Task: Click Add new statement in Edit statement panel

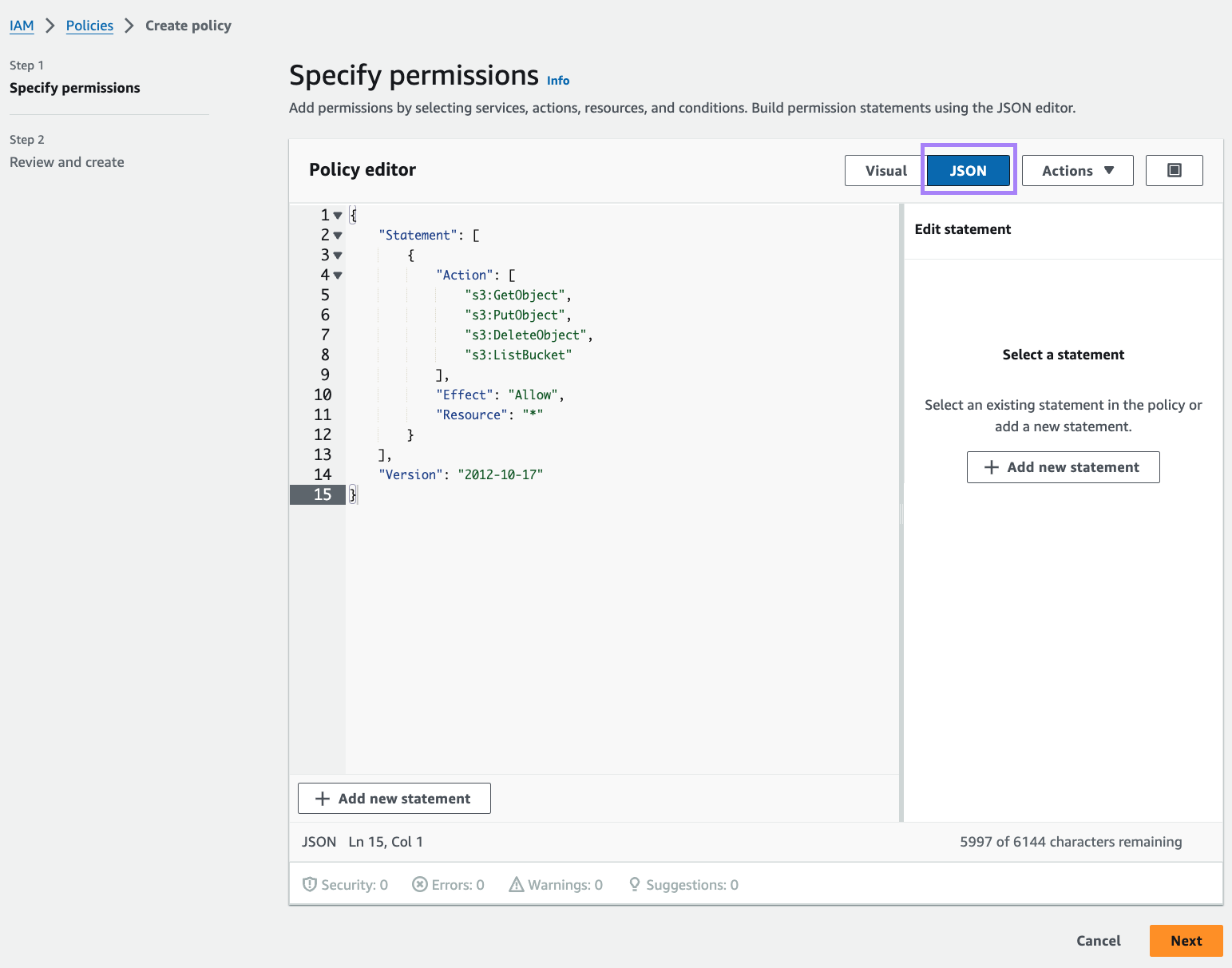Action: (1063, 467)
